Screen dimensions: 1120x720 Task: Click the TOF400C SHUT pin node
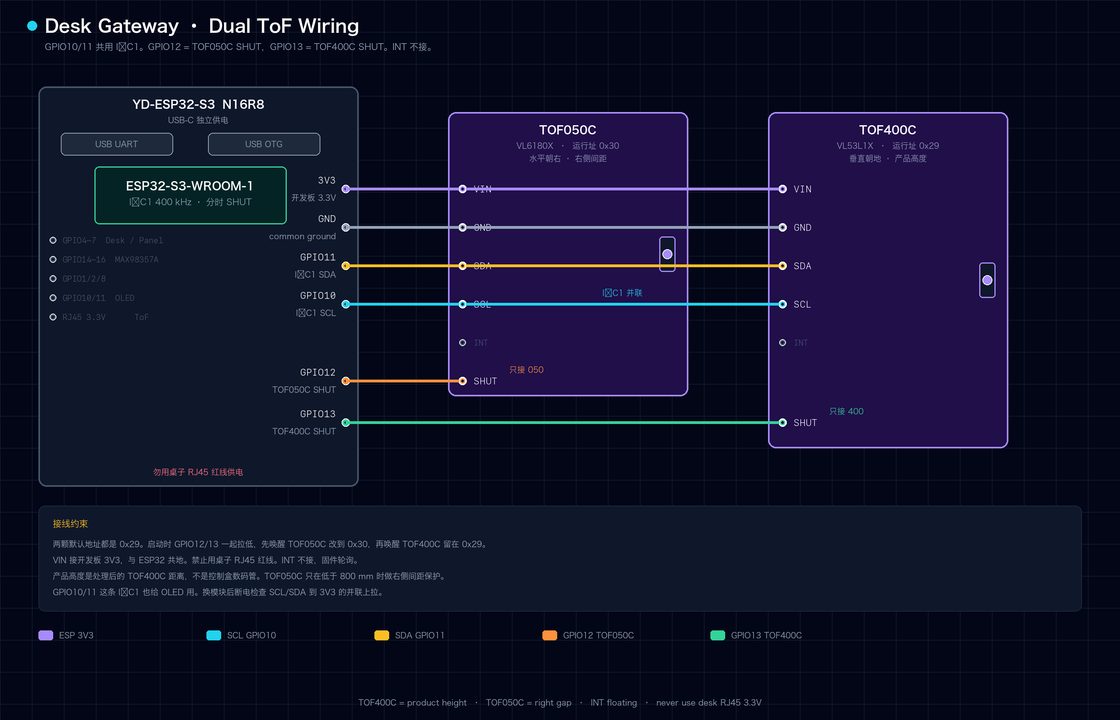point(783,423)
